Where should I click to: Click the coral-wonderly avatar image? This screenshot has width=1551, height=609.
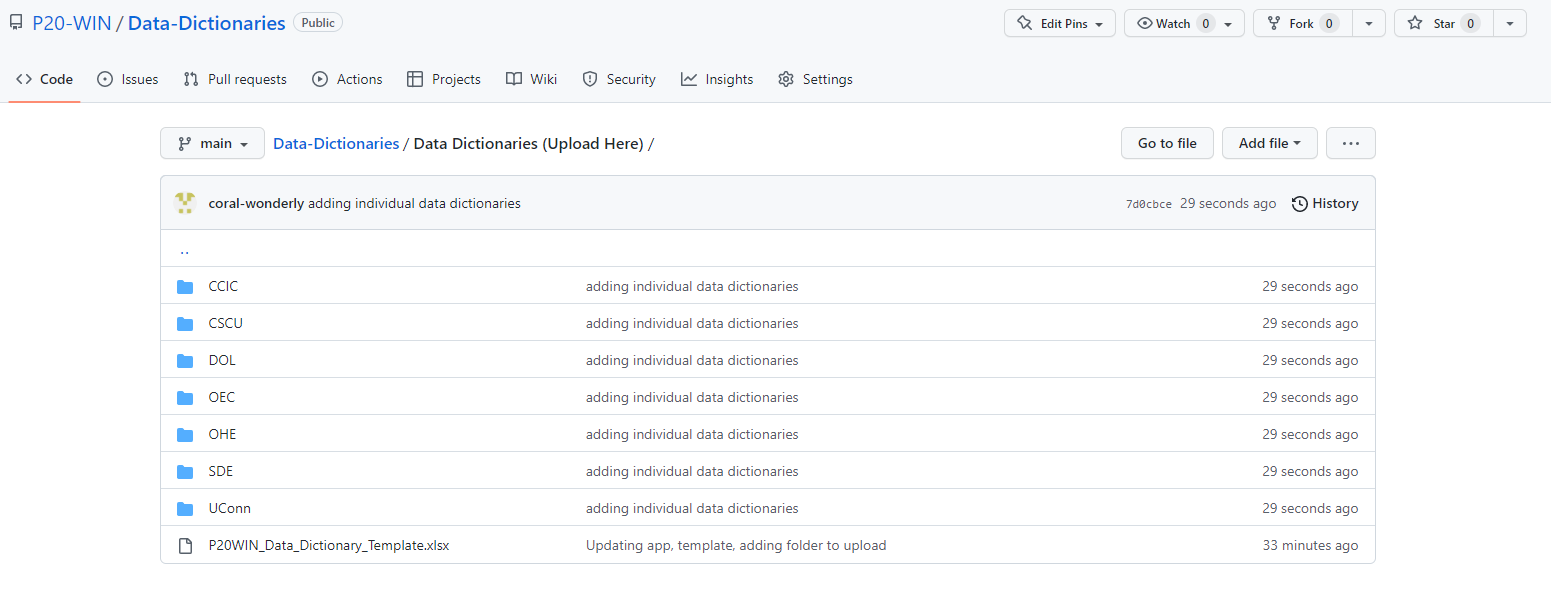185,203
